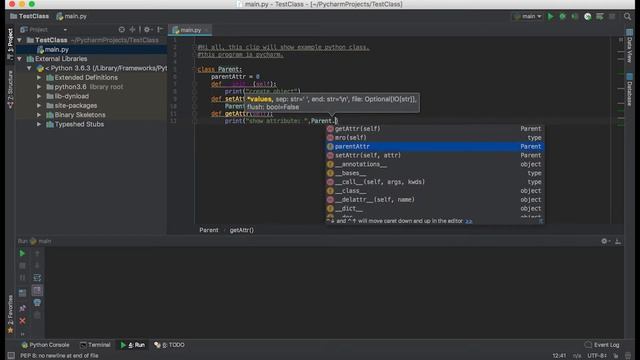Open the Python Console tool window
Viewport: 640px width, 360px height.
(45, 345)
